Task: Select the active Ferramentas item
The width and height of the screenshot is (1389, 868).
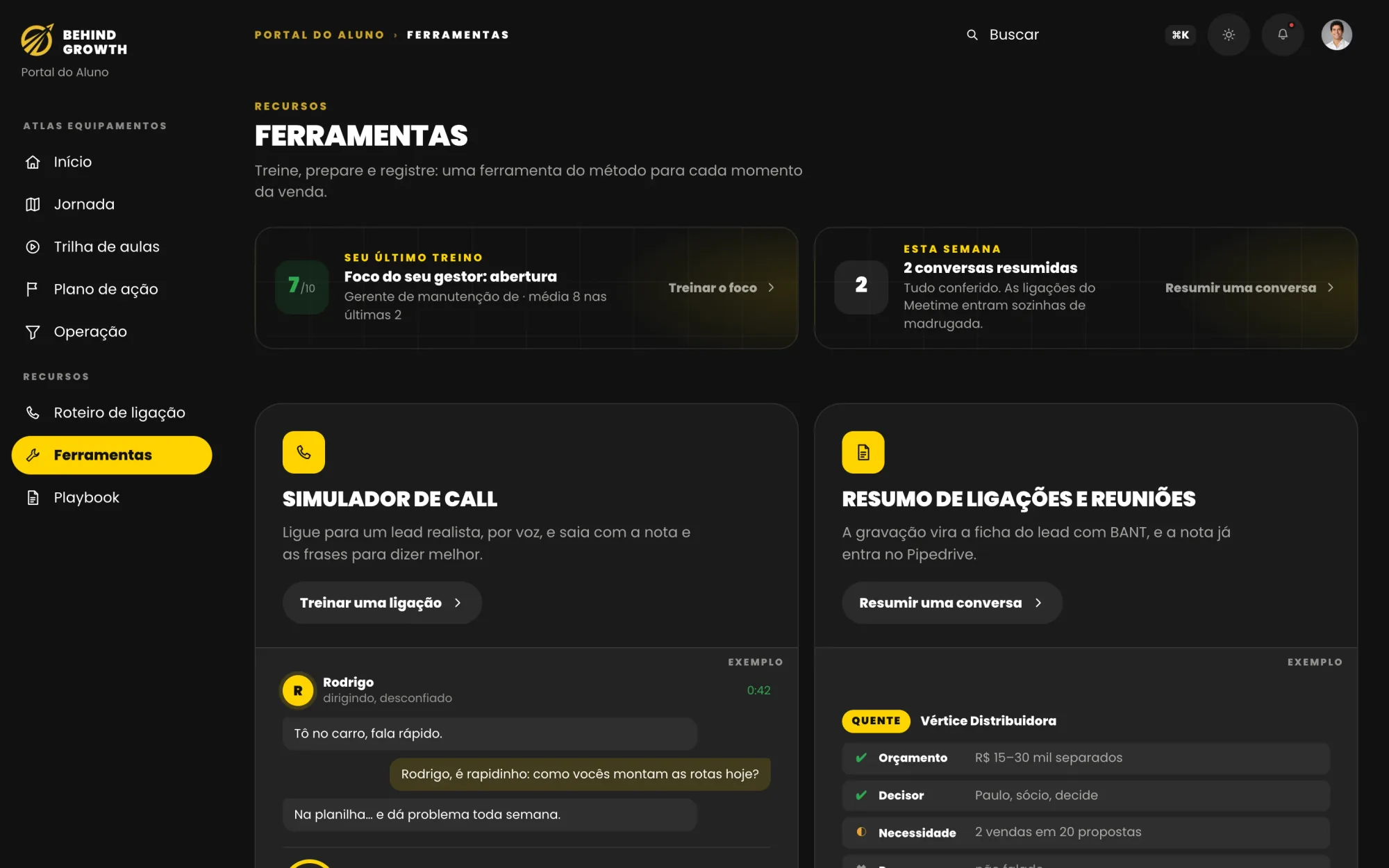Action: [x=112, y=455]
